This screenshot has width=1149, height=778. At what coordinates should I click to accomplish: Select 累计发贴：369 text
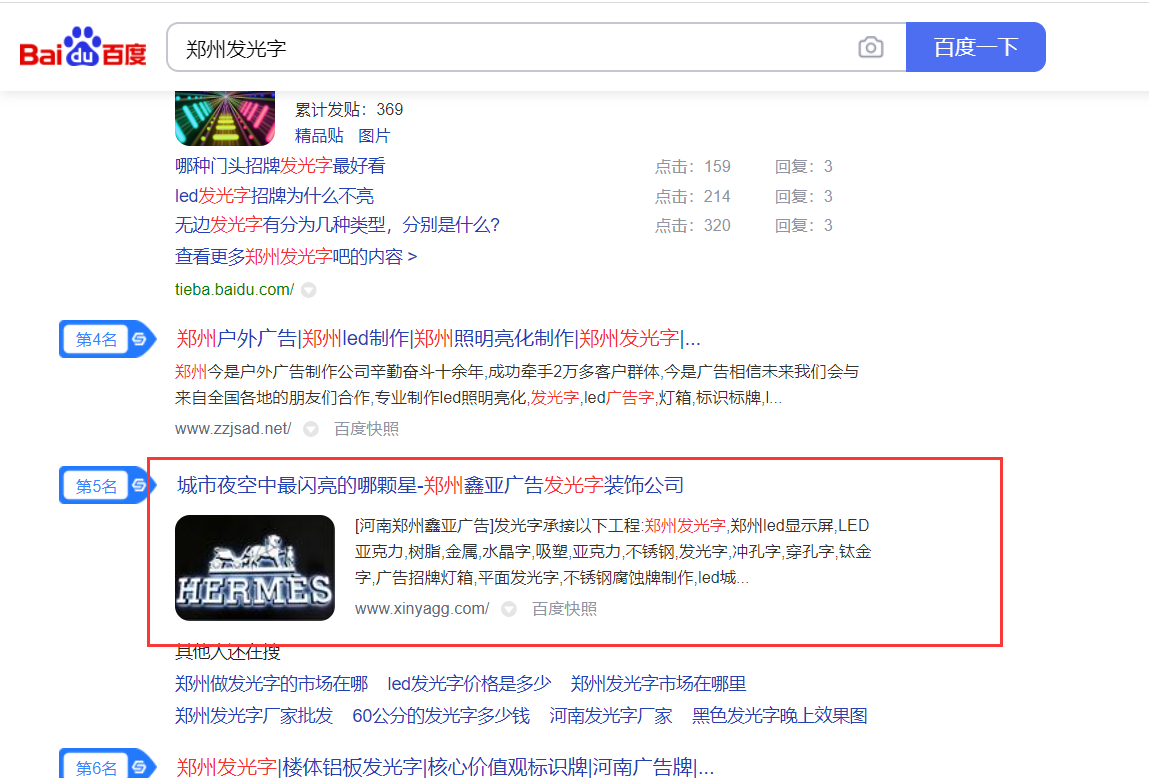(349, 109)
